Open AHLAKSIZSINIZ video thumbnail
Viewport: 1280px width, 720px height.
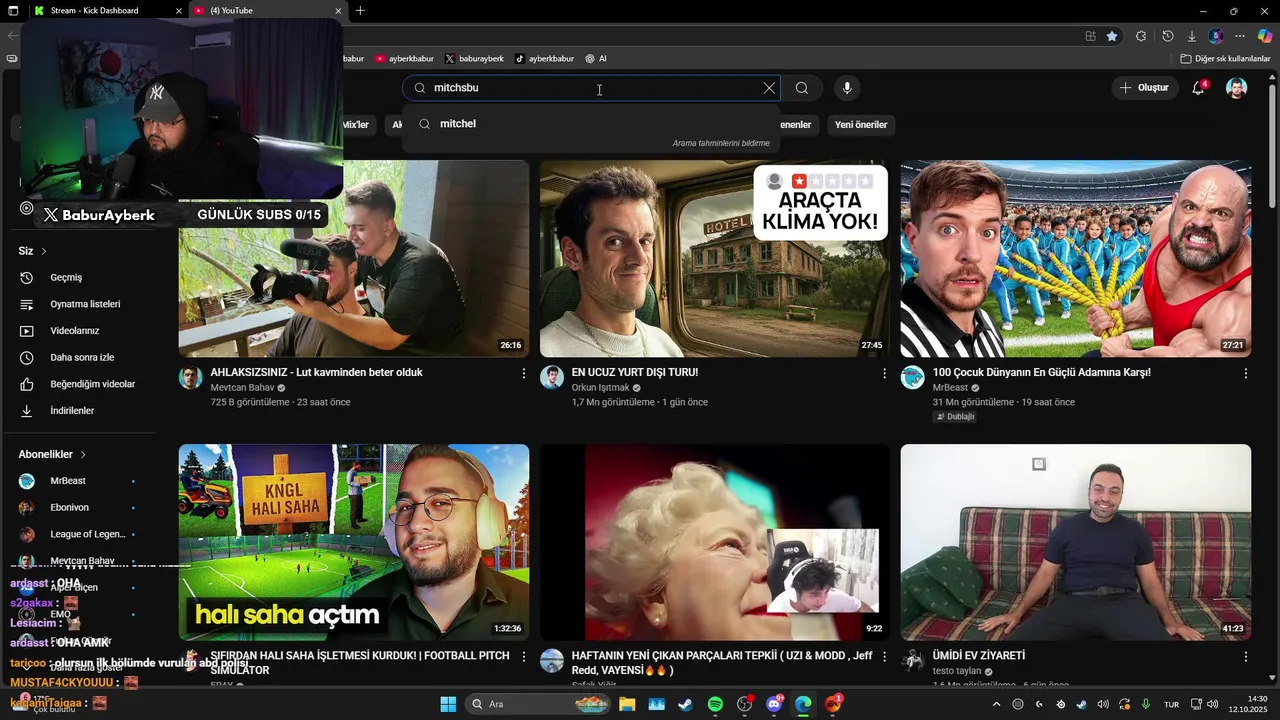tap(354, 258)
